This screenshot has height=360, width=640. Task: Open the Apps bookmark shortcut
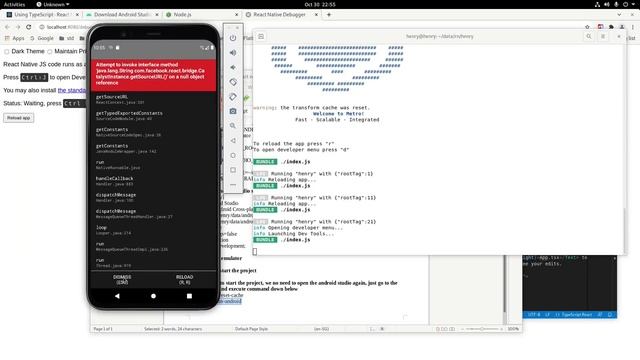coord(15,38)
